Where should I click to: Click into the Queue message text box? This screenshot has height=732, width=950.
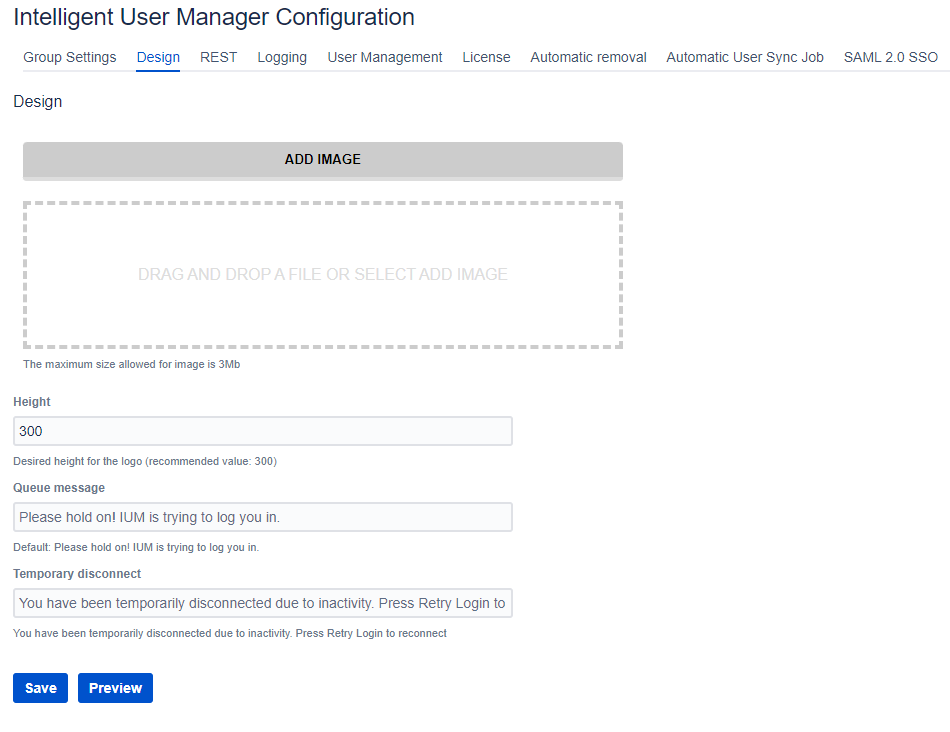pyautogui.click(x=262, y=517)
